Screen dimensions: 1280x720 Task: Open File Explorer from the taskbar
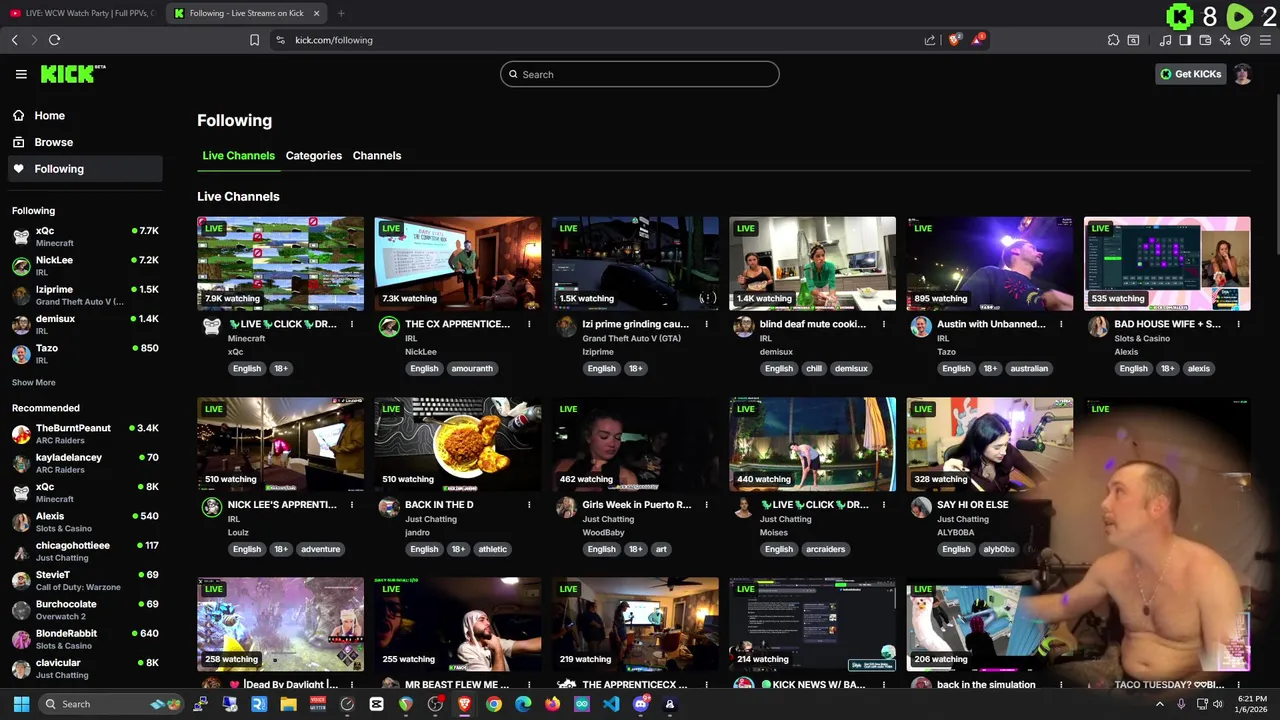coord(288,704)
